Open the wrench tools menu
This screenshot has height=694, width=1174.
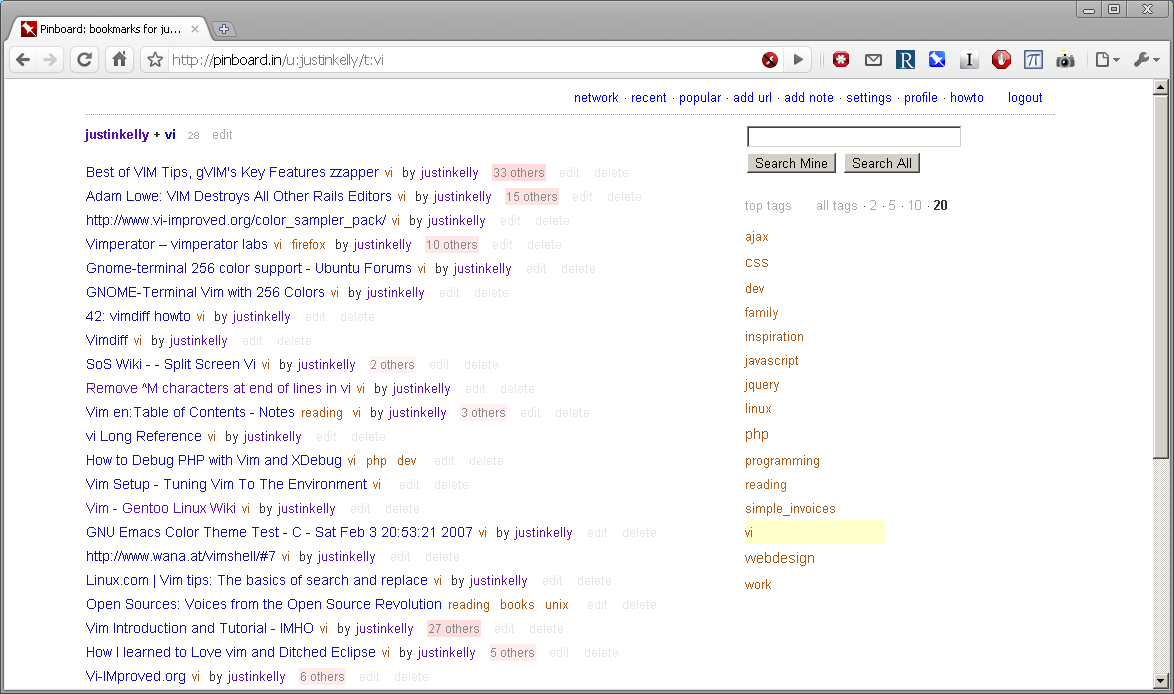click(1146, 60)
